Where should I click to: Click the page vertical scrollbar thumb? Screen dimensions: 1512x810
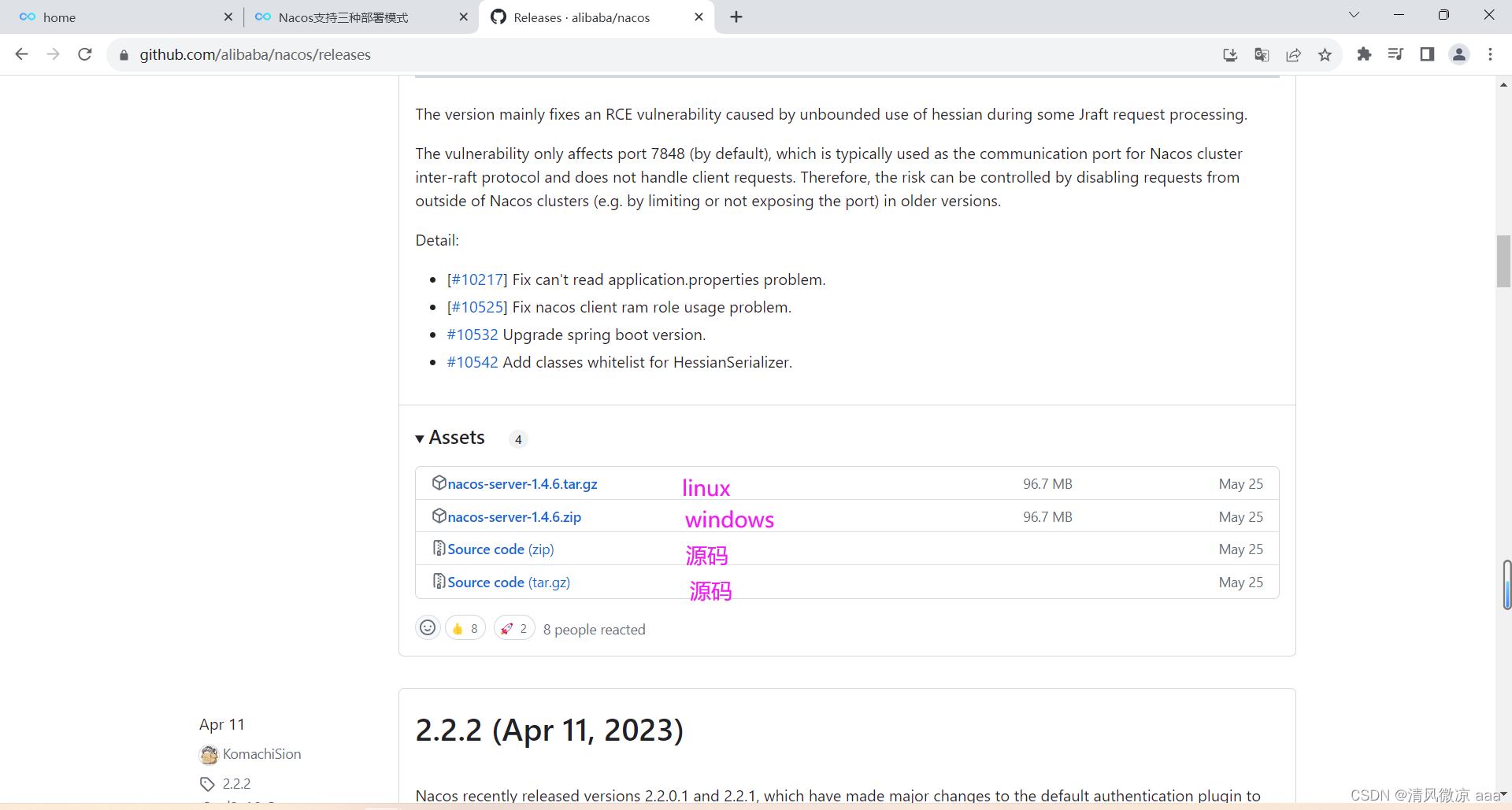[1504, 261]
